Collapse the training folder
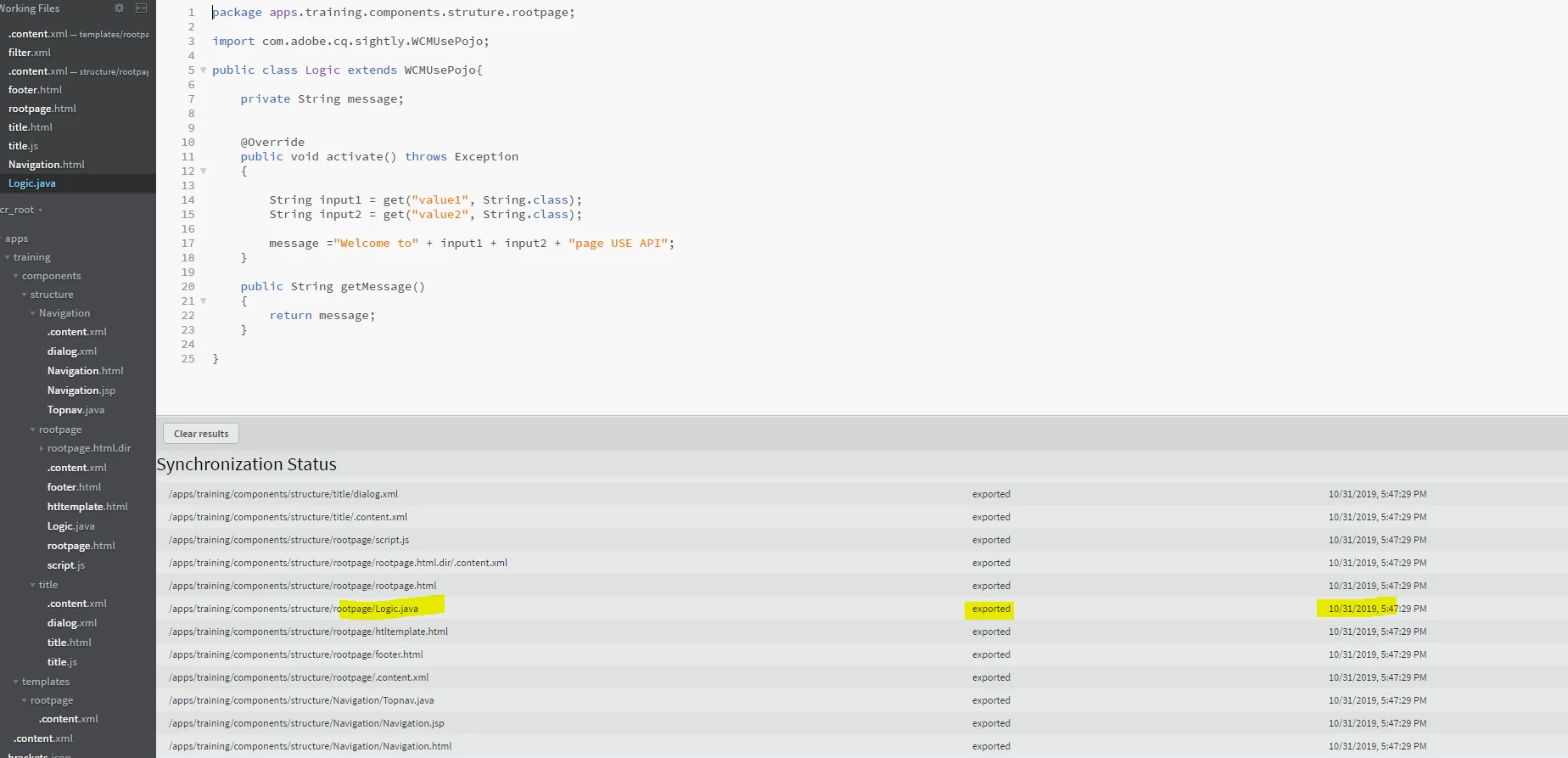The image size is (1568, 758). pyautogui.click(x=8, y=257)
